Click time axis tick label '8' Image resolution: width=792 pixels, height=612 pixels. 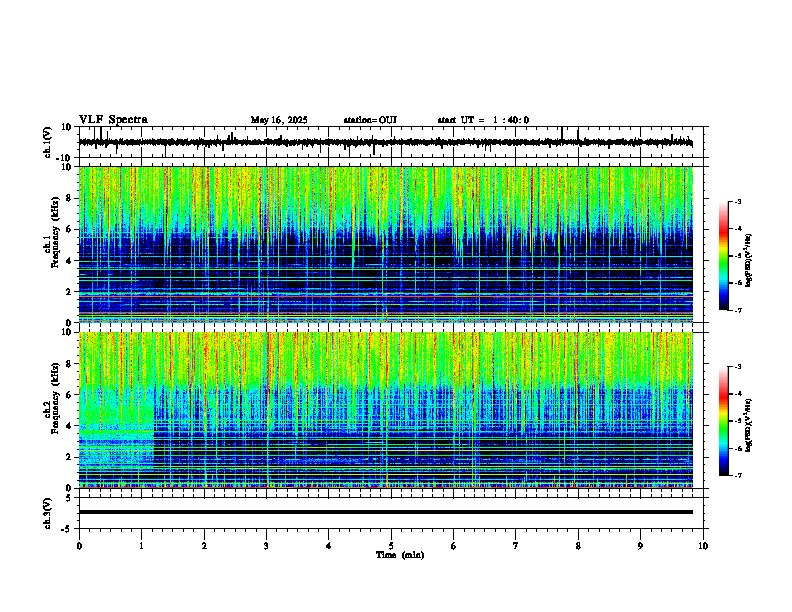[x=578, y=546]
